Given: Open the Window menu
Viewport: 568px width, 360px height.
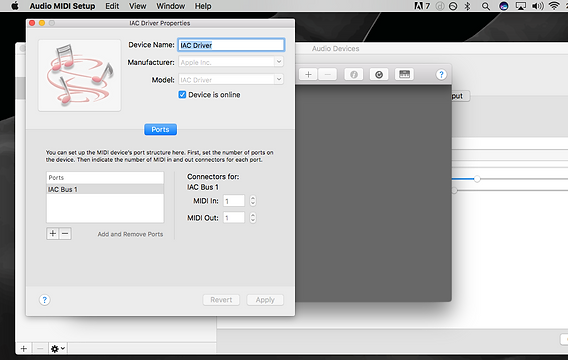Looking at the screenshot, I should coord(171,6).
